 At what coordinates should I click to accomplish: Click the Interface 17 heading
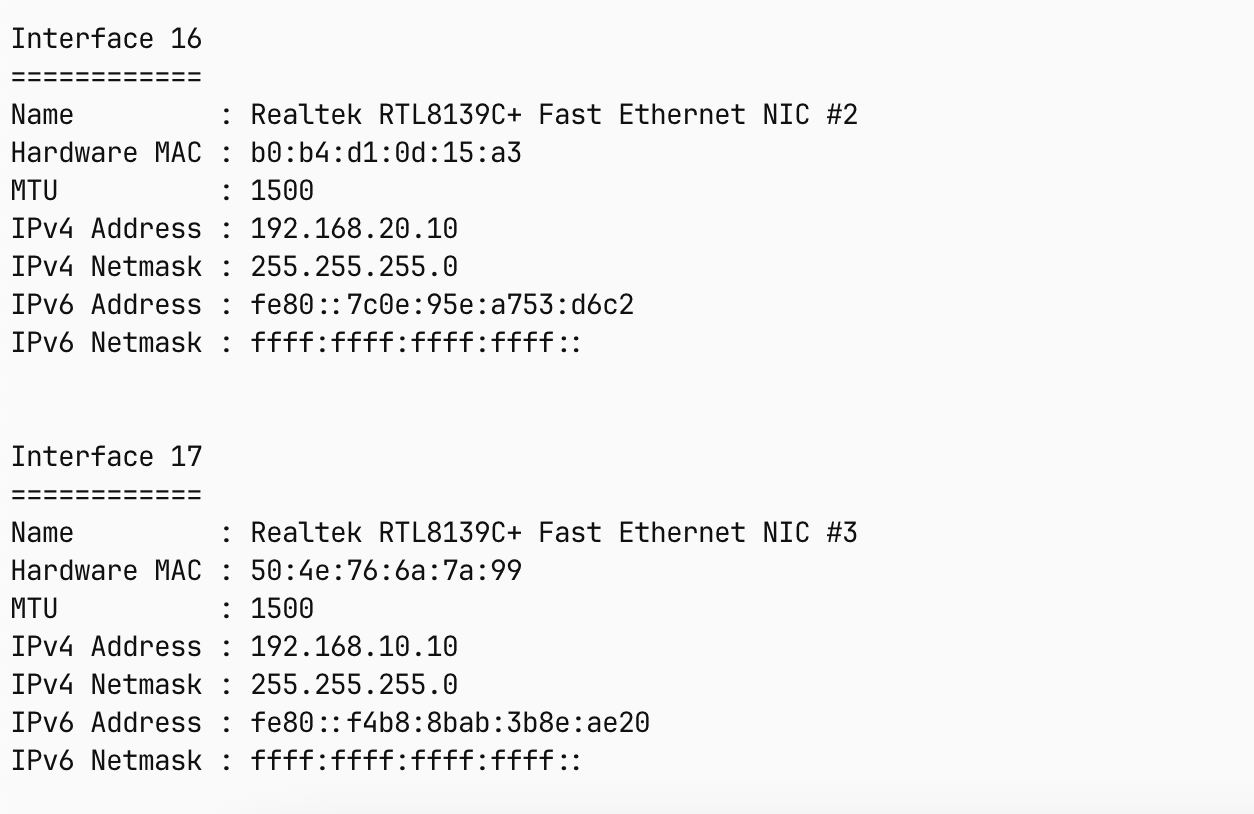tap(106, 457)
